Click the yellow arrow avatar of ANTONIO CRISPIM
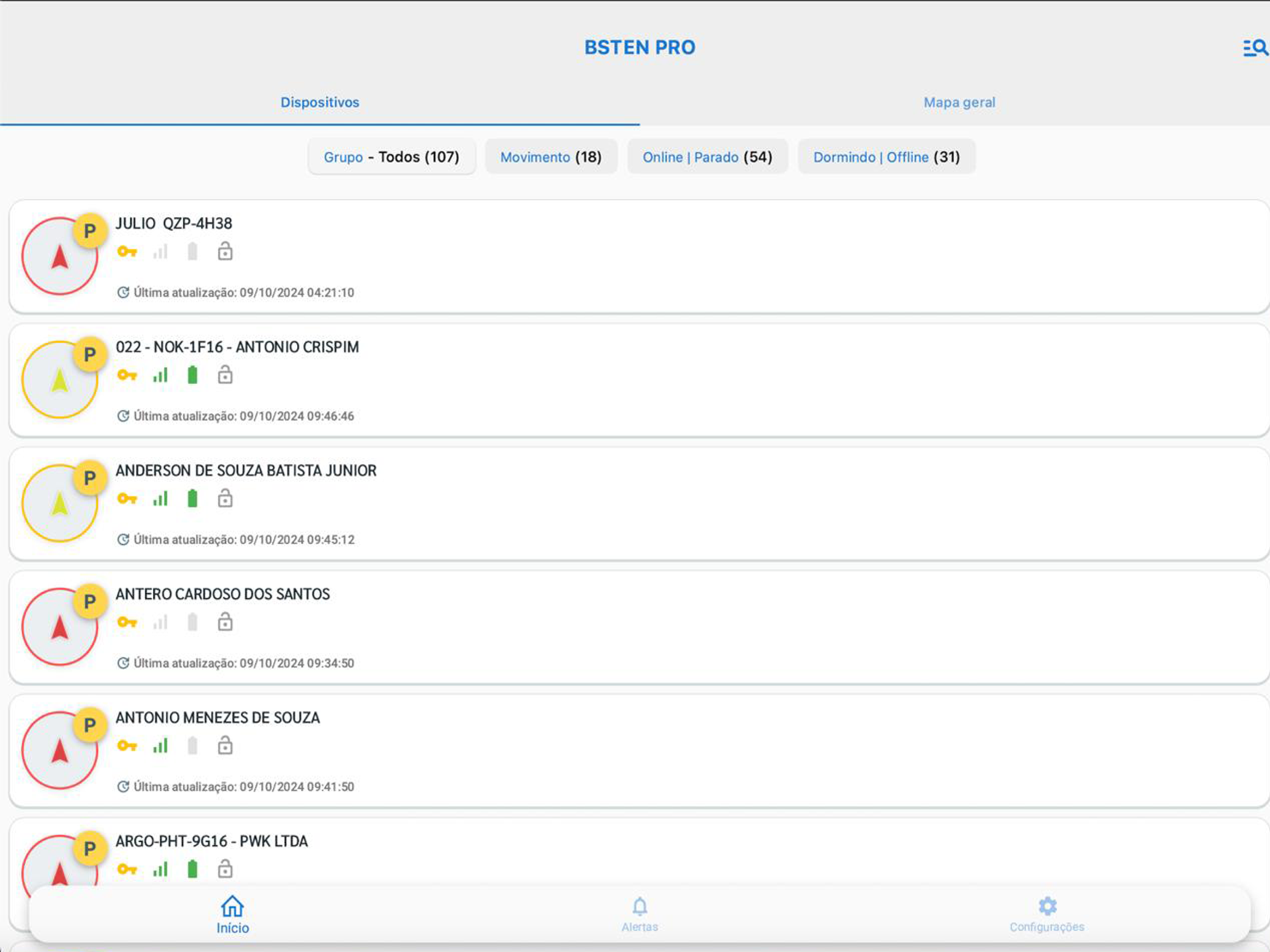This screenshot has height=952, width=1270. [x=60, y=380]
